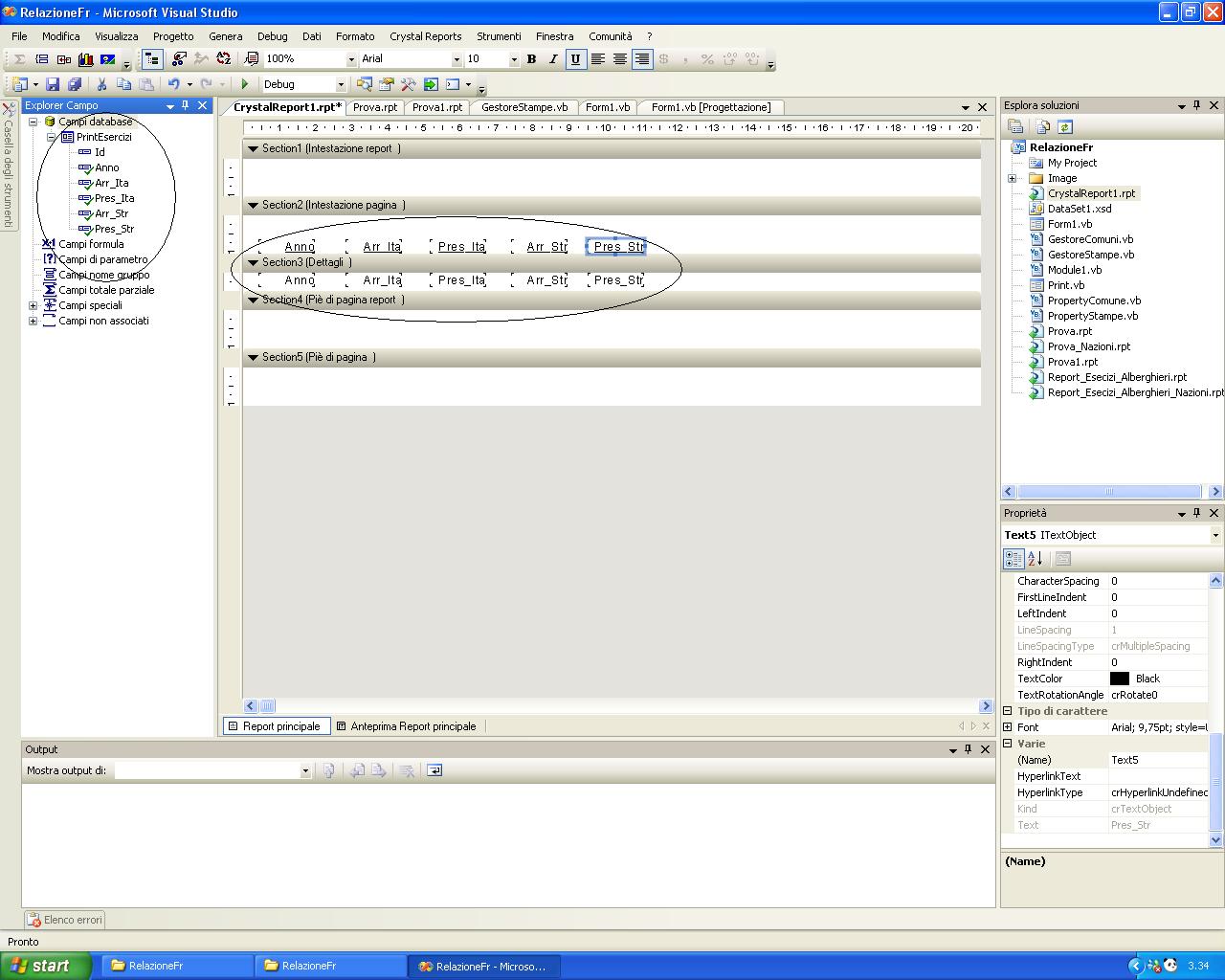Switch to Form1.vb [Progettazione] tab

[710, 107]
